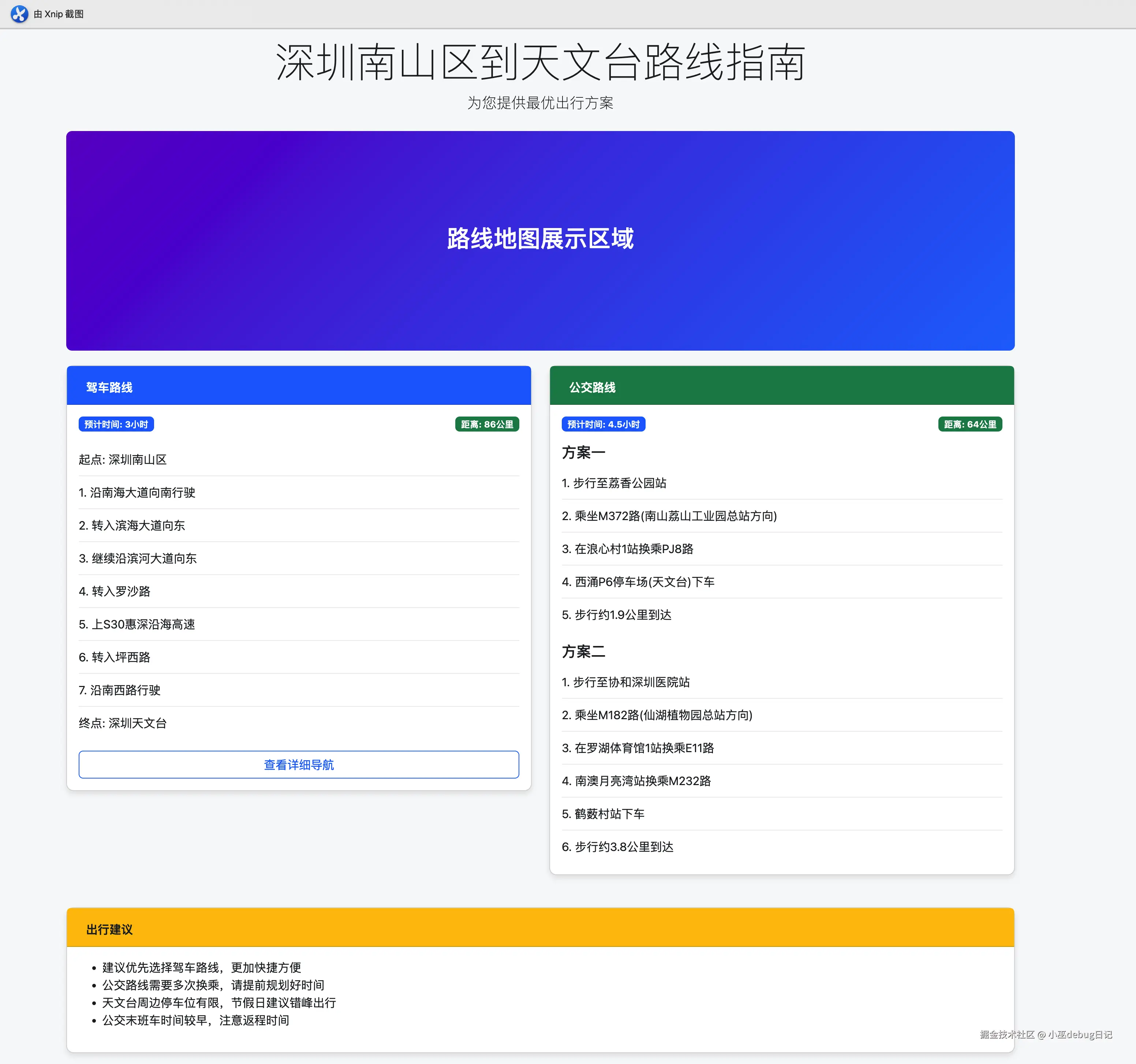Viewport: 1136px width, 1064px height.
Task: Select step 在罗湖体育馆1站换乘E11路
Action: tap(638, 748)
